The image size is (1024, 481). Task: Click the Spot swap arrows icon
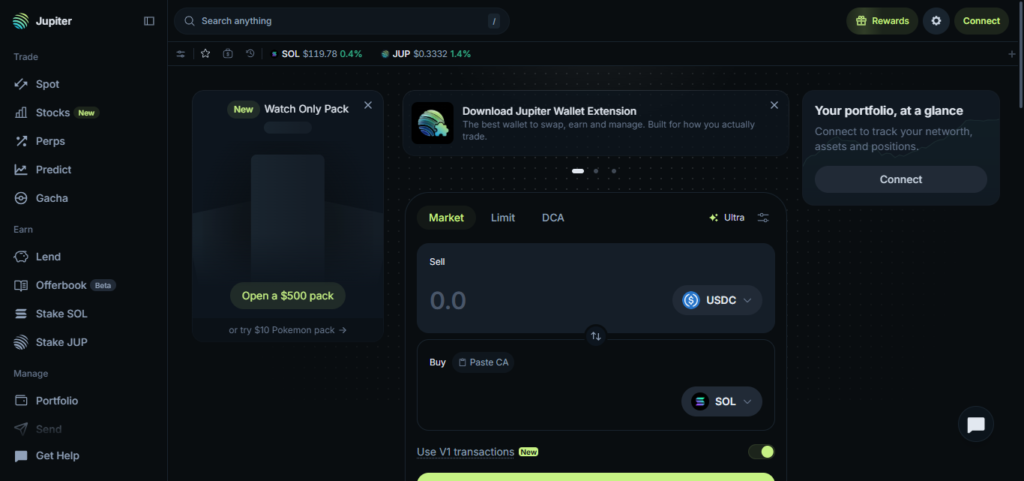(21, 84)
